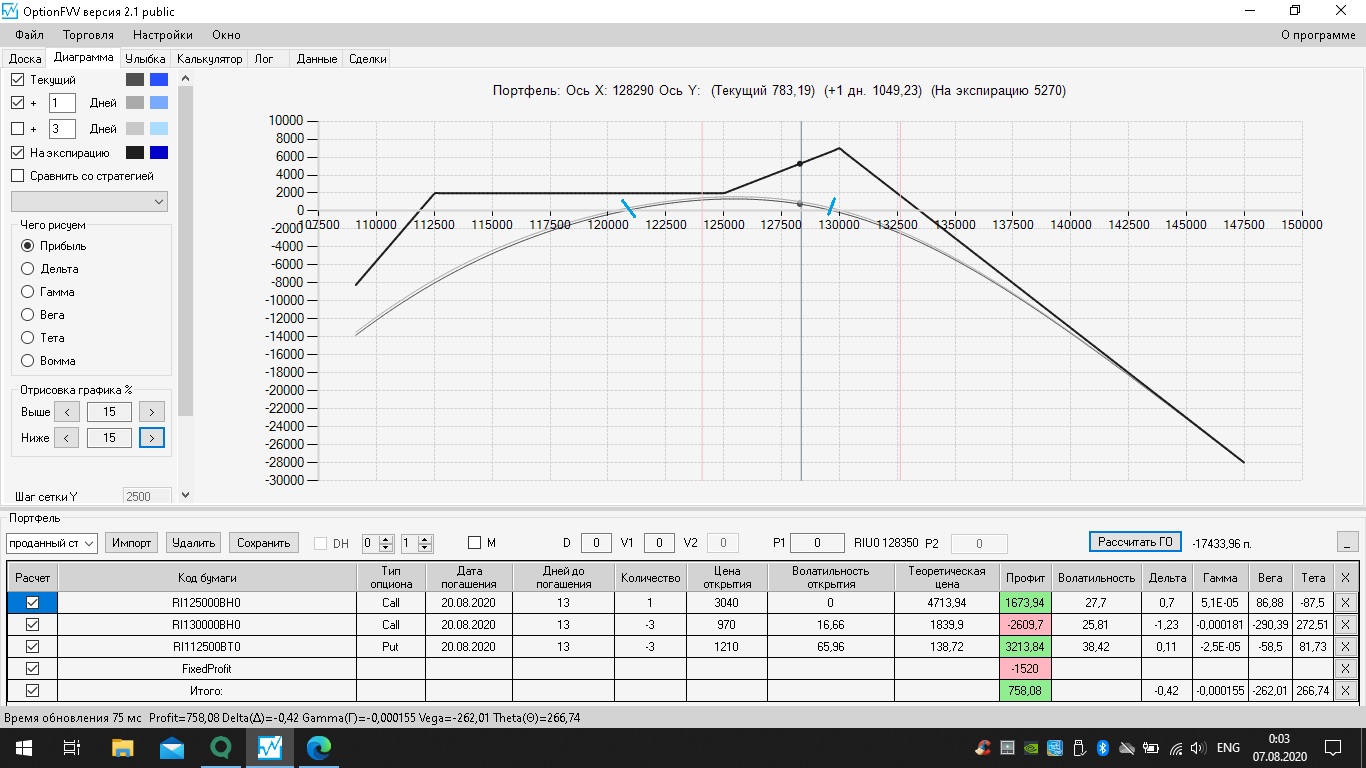Viewport: 1366px width, 768px height.
Task: Decrease Ниже percent with left arrow
Action: 66,438
